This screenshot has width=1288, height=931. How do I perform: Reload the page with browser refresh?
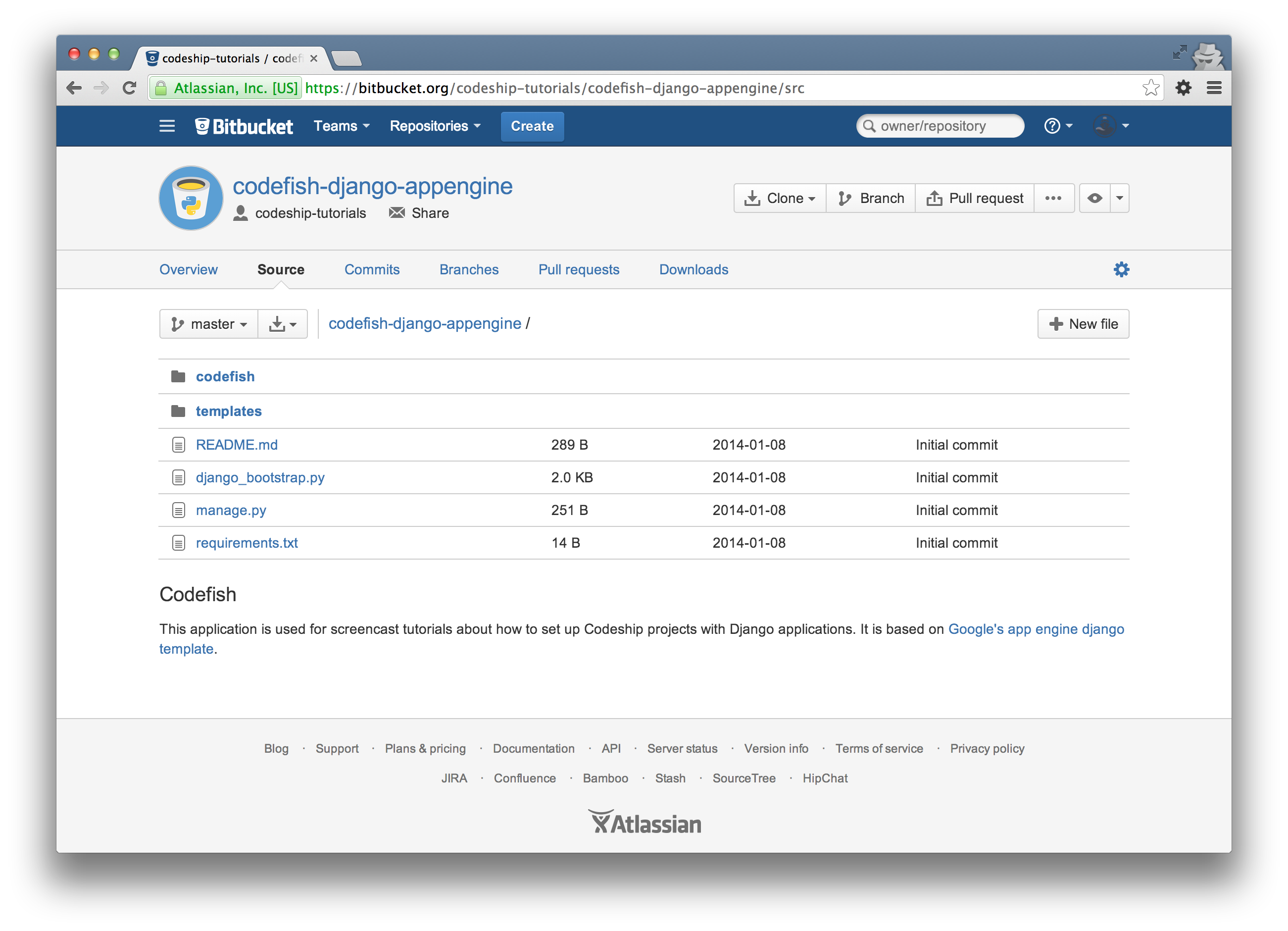pos(130,88)
